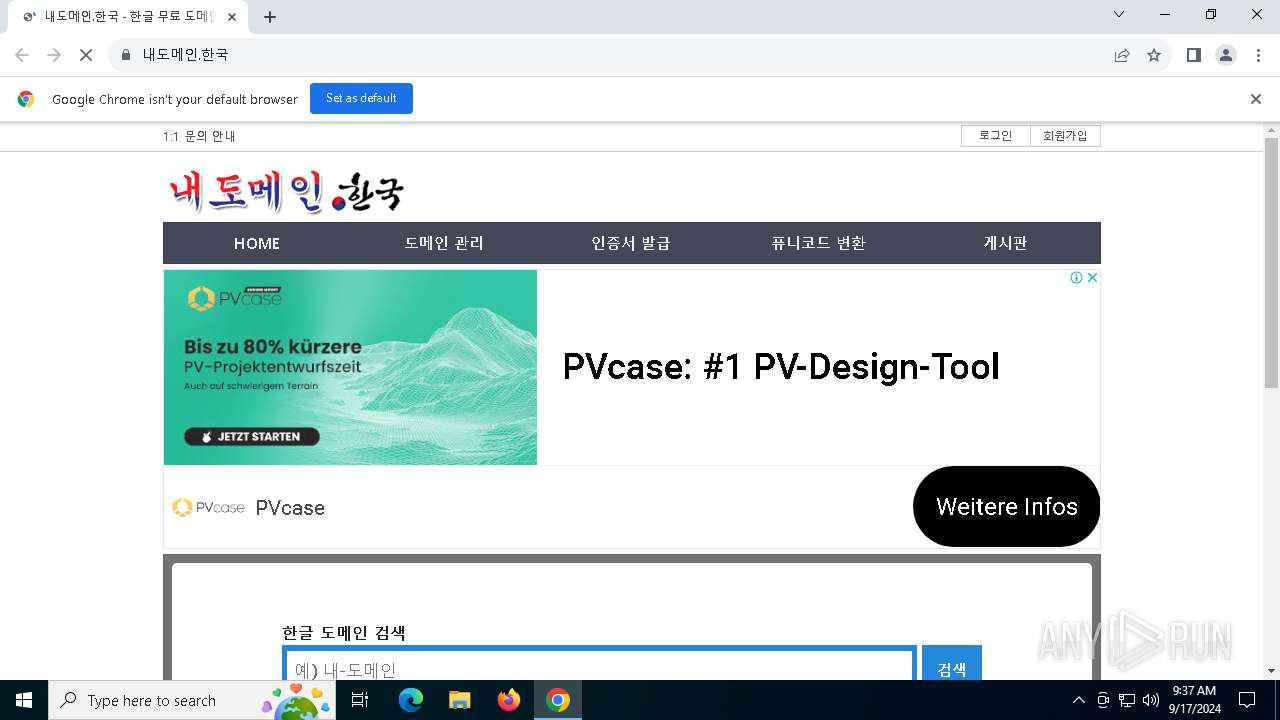Bookmark this tab with star icon

pos(1154,55)
